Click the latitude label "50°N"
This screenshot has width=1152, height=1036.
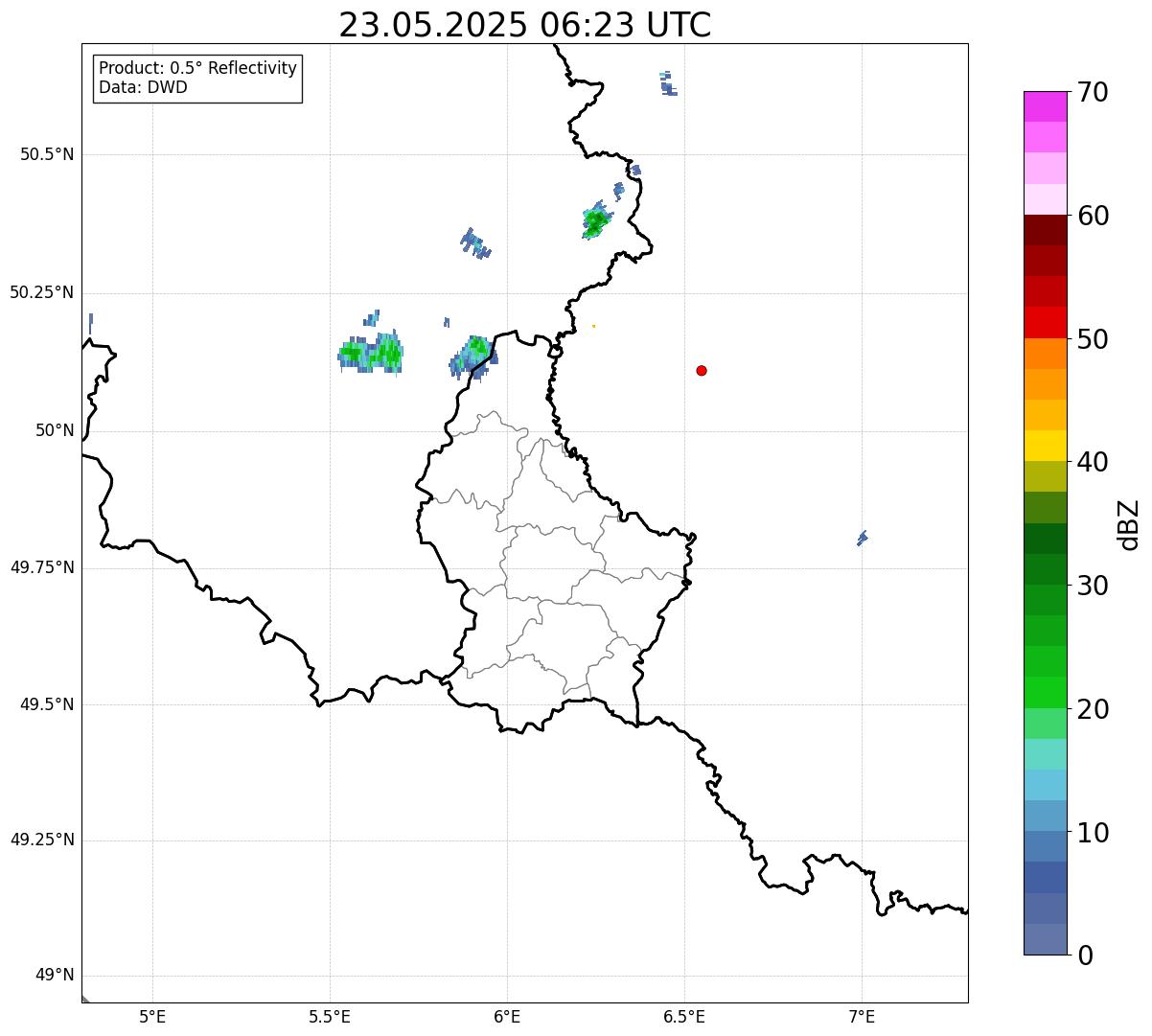pyautogui.click(x=55, y=430)
